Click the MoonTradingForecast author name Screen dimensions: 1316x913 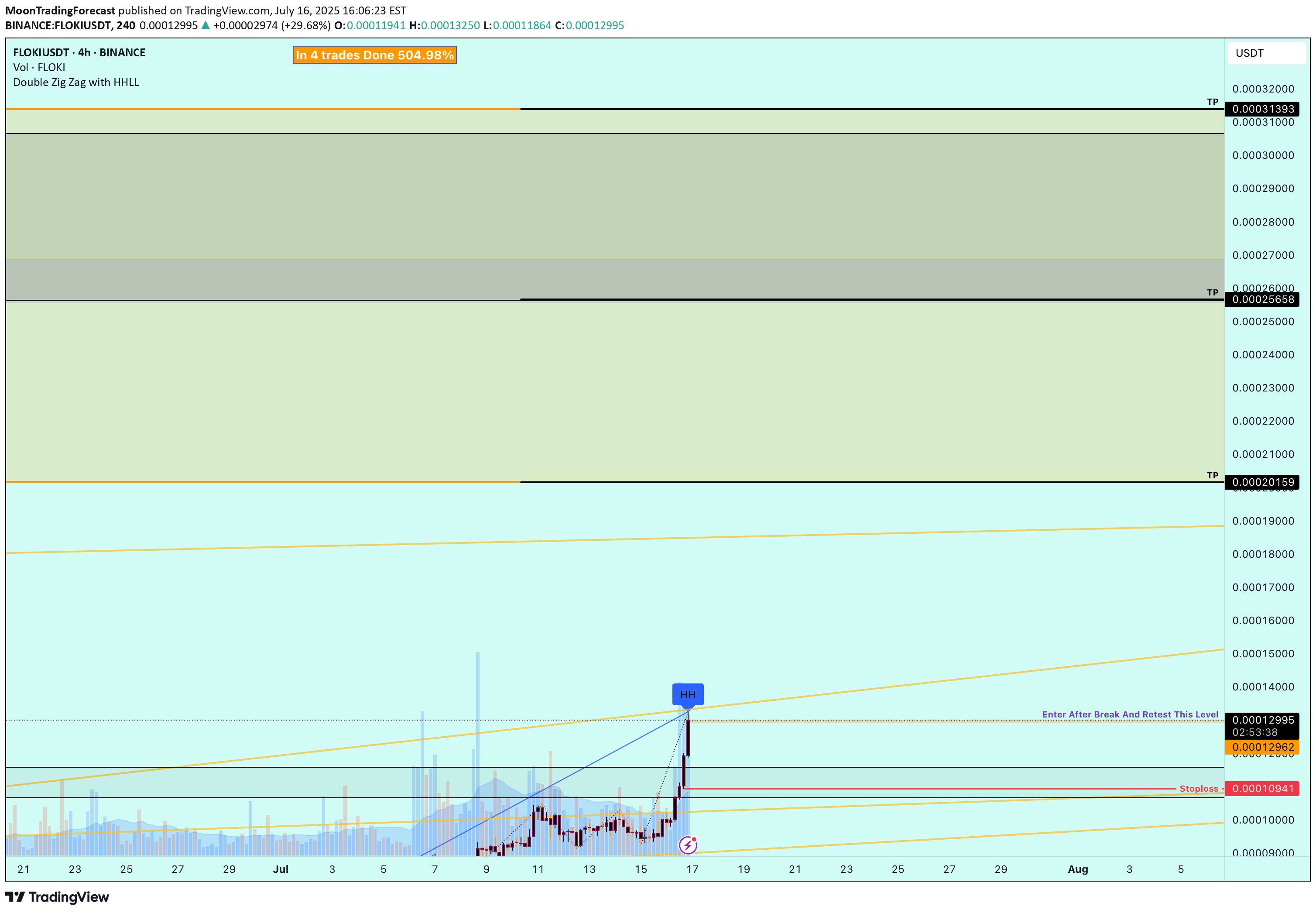tap(60, 10)
